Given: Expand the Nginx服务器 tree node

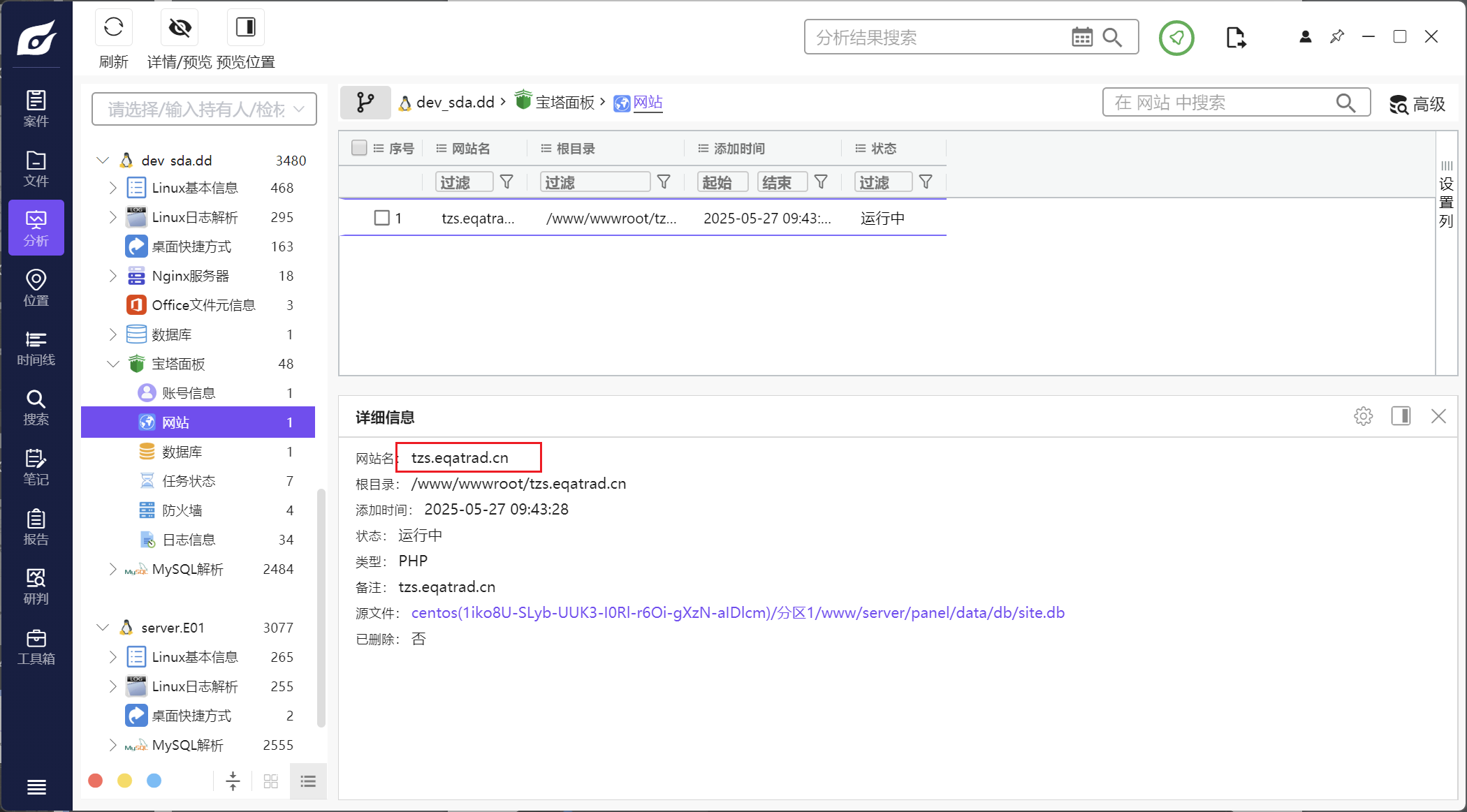Looking at the screenshot, I should coord(112,276).
